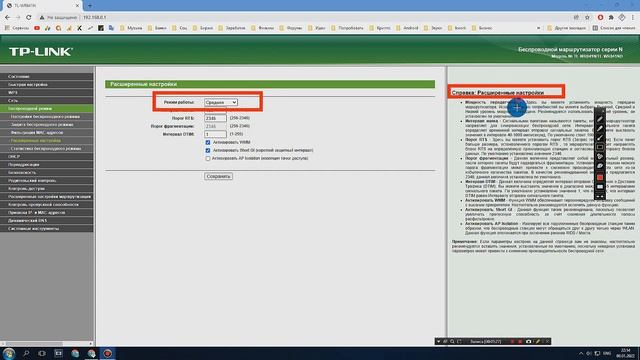Open Системные инструменты menu item
Image resolution: width=640 pixels, height=360 pixels.
(x=47, y=229)
